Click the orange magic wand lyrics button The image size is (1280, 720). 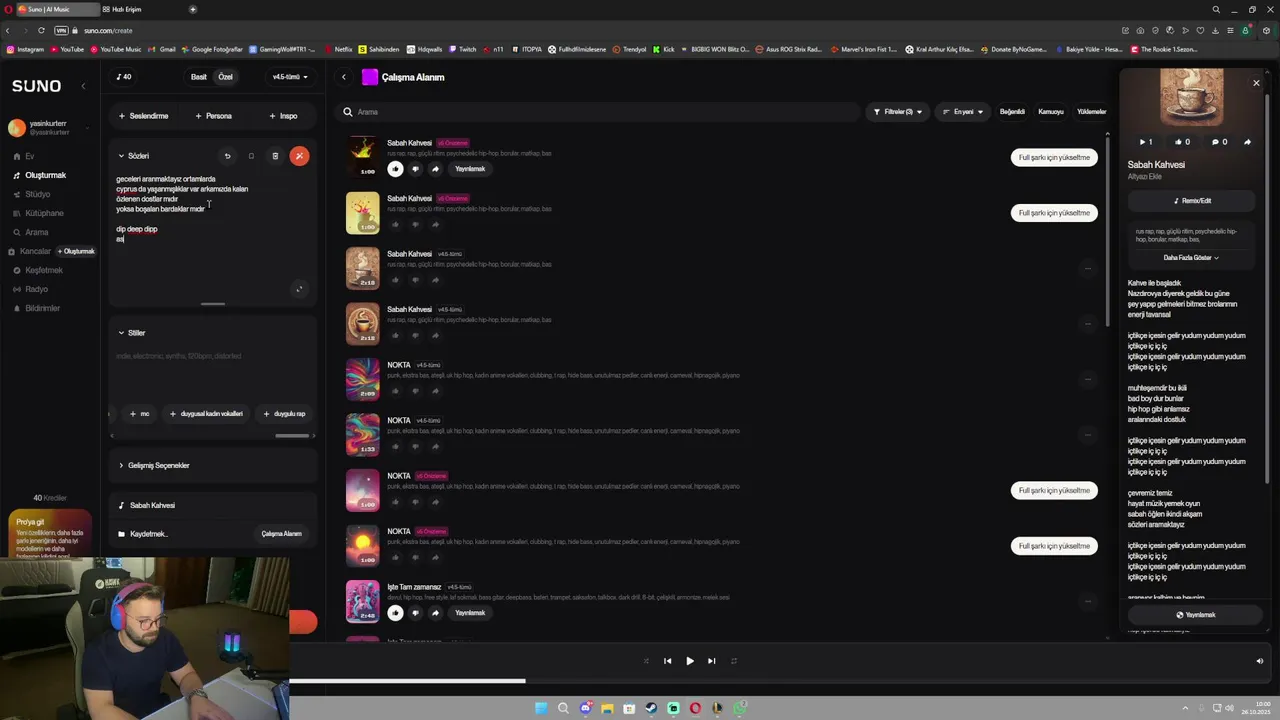tap(299, 156)
